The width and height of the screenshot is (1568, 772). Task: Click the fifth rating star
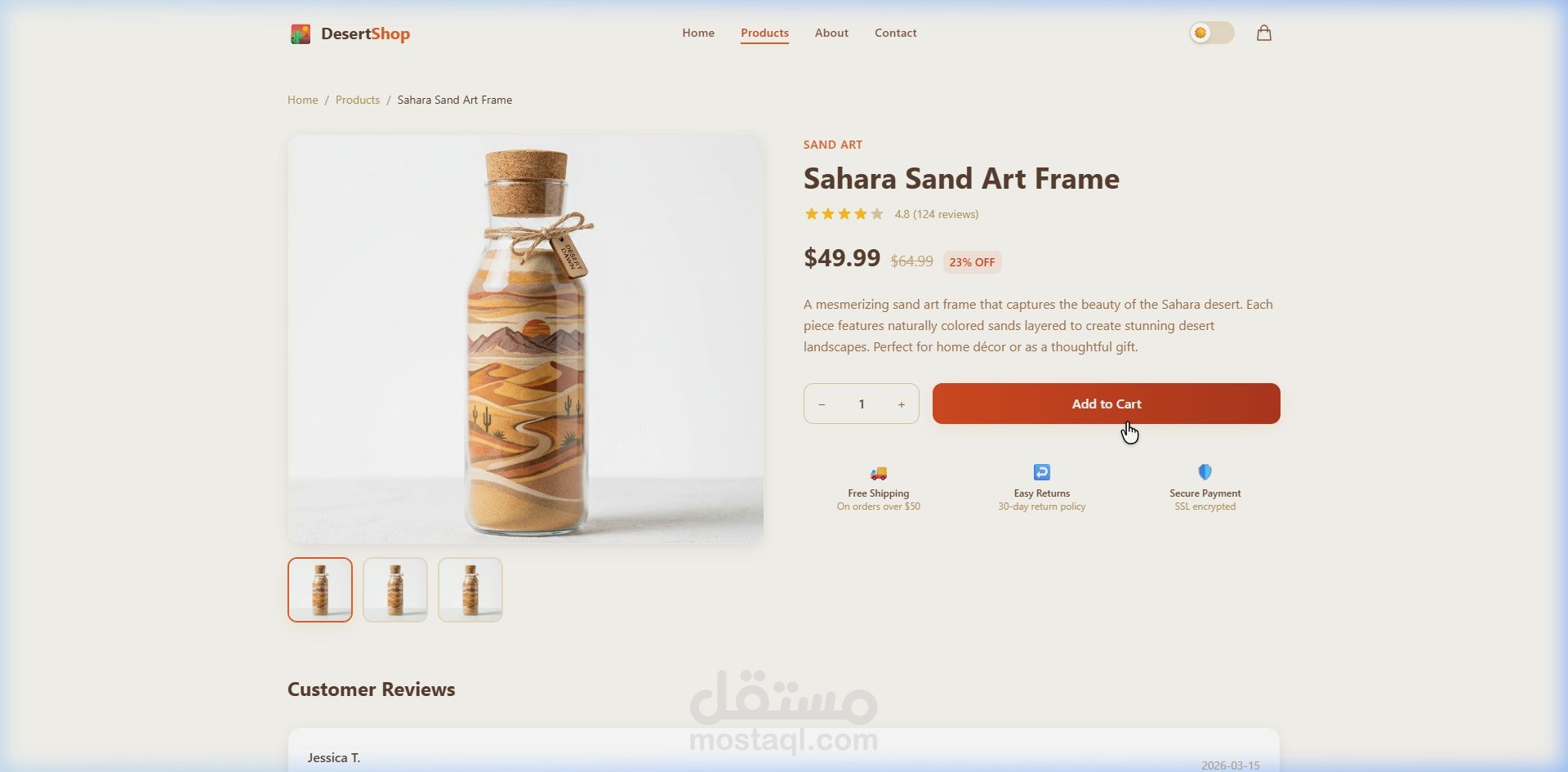[x=877, y=214]
